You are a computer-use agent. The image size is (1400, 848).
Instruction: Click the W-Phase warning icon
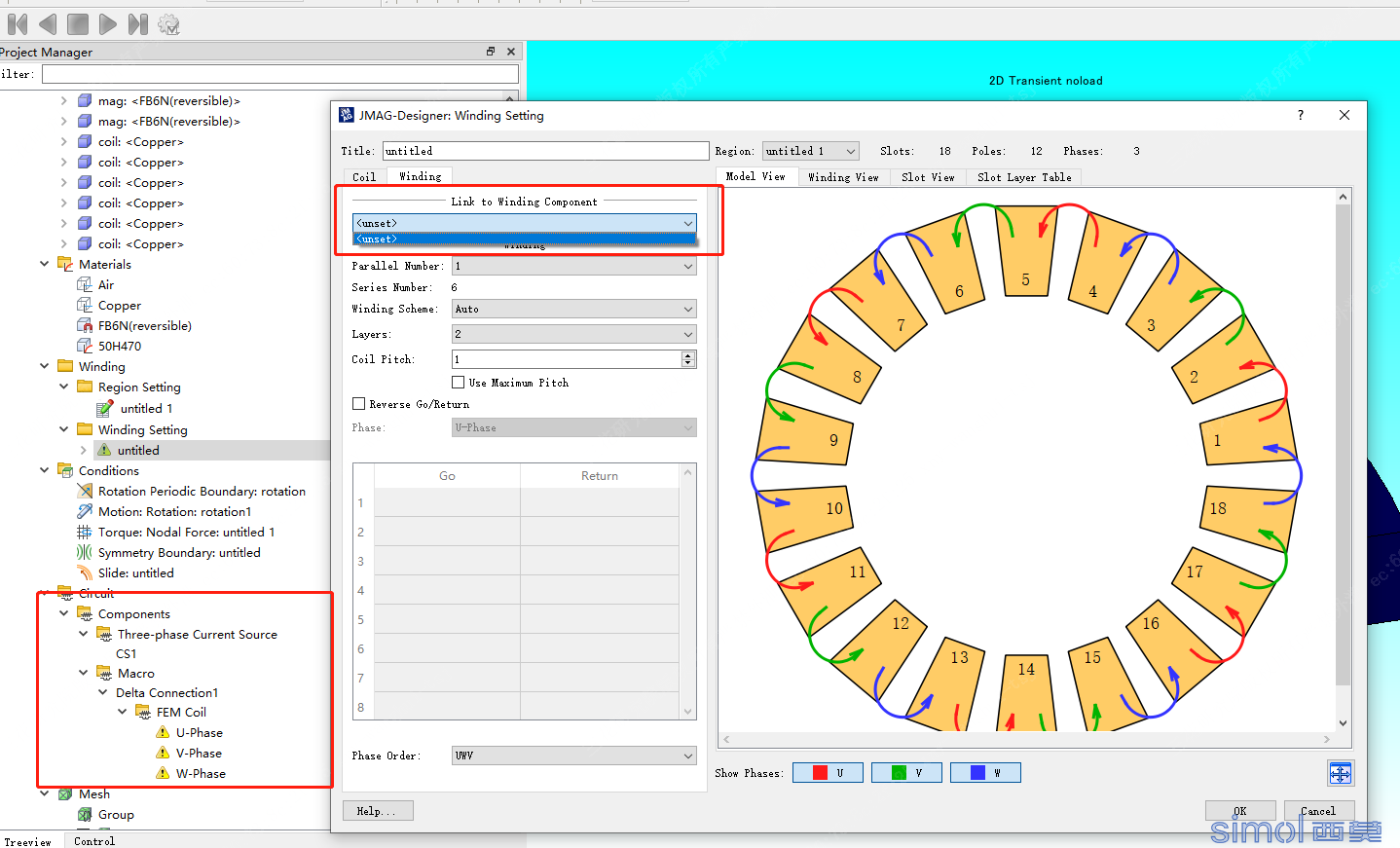(x=163, y=773)
